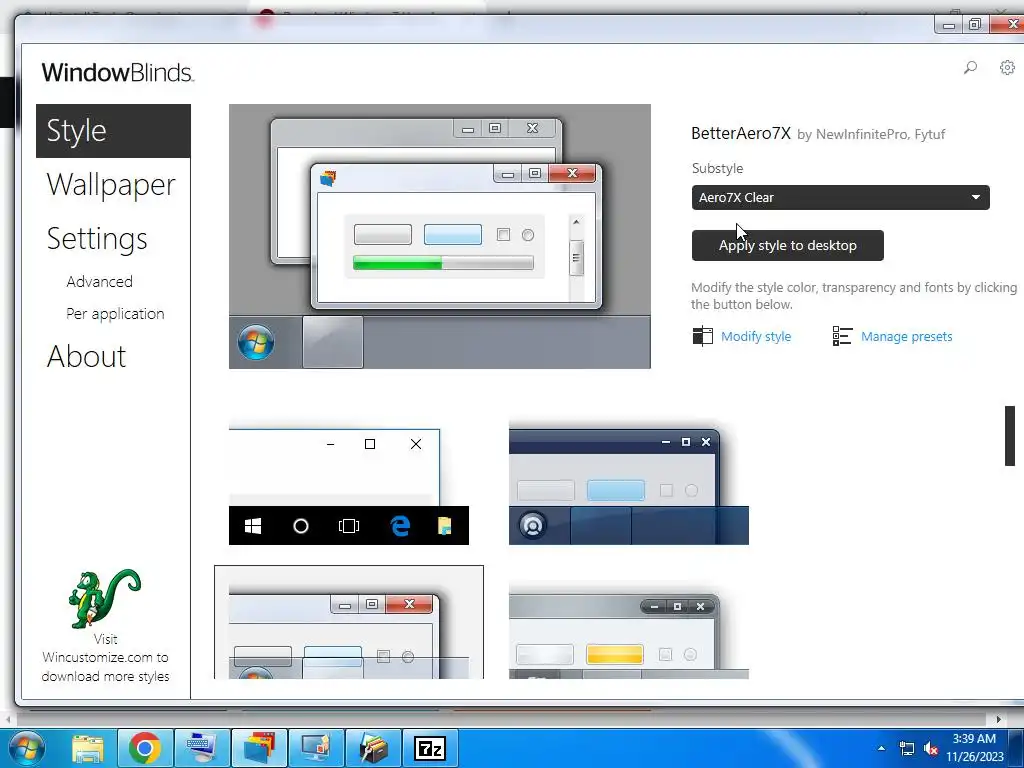The height and width of the screenshot is (768, 1024).
Task: Select the dark blue style thumbnail
Action: [x=629, y=484]
